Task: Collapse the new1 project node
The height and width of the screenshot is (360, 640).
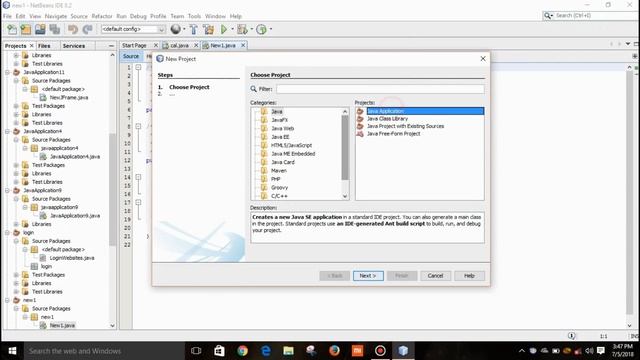Action: click(x=7, y=300)
